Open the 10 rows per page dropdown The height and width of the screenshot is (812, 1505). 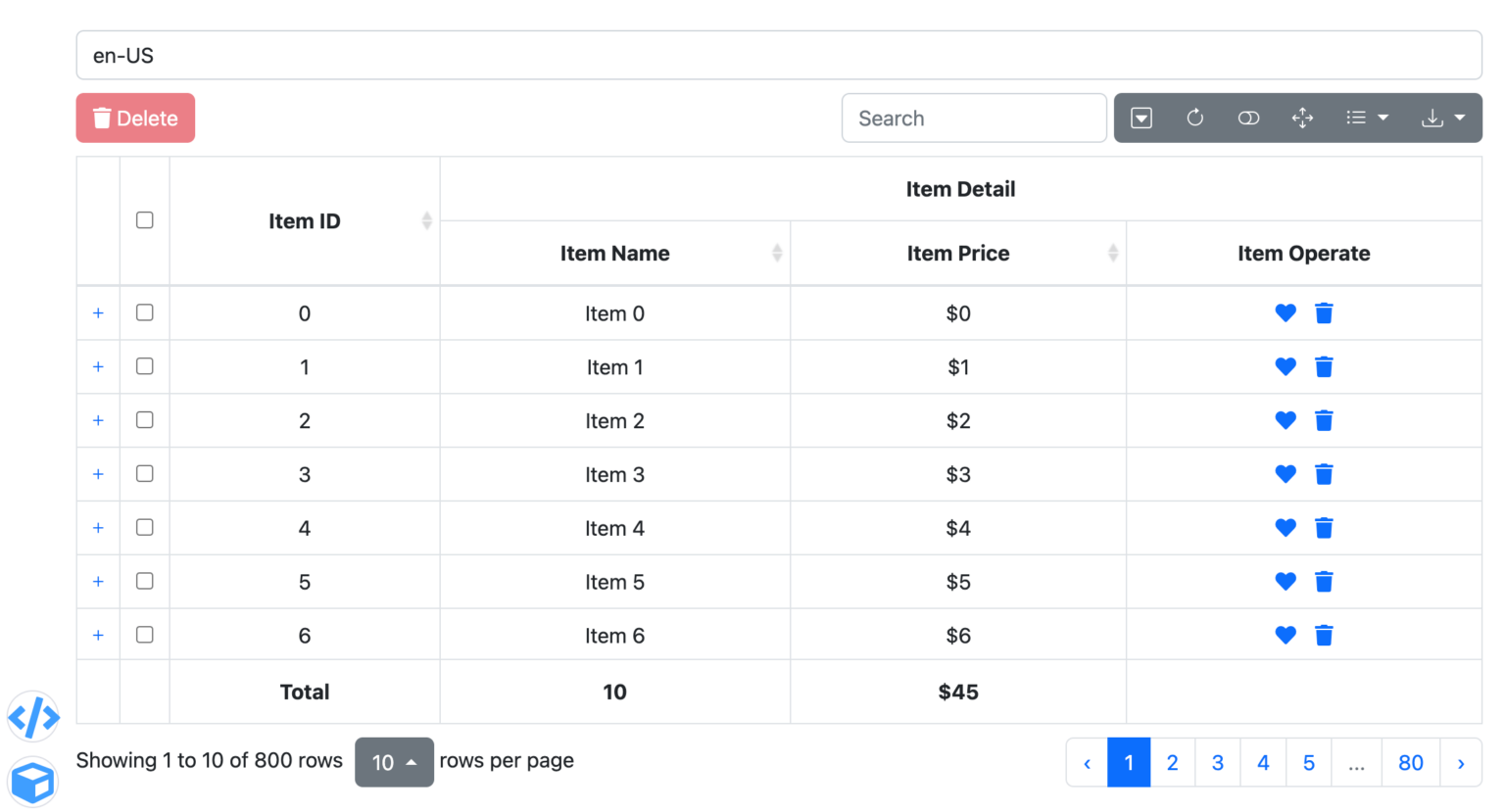pos(394,762)
